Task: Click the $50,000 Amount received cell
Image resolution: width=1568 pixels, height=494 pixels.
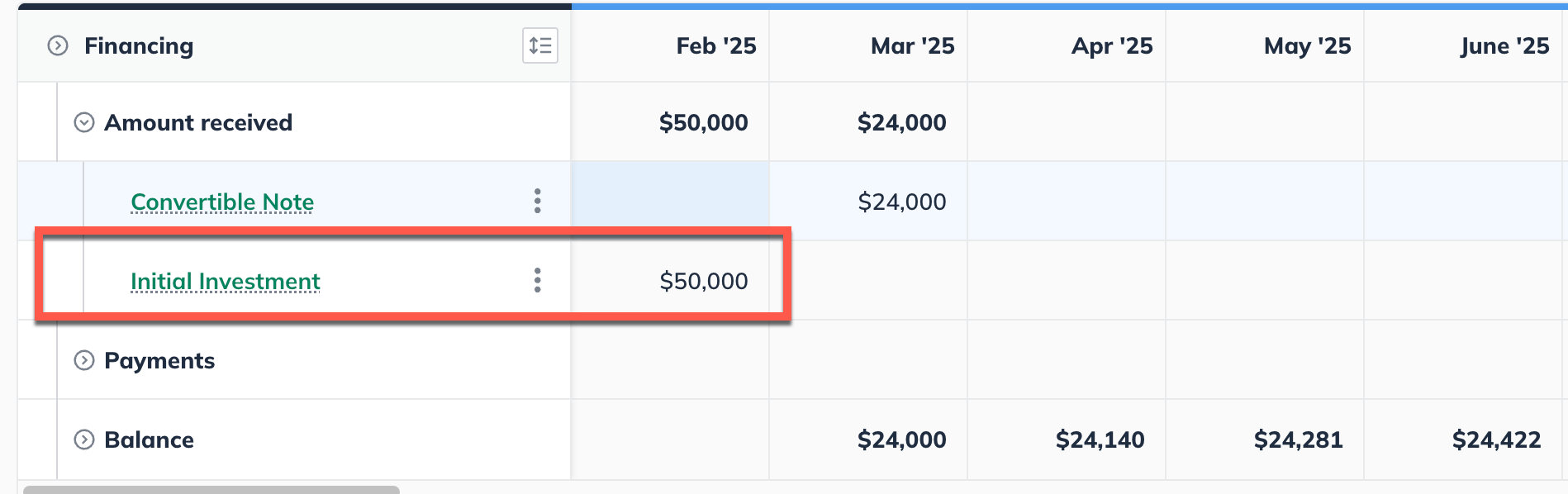Action: pyautogui.click(x=703, y=121)
